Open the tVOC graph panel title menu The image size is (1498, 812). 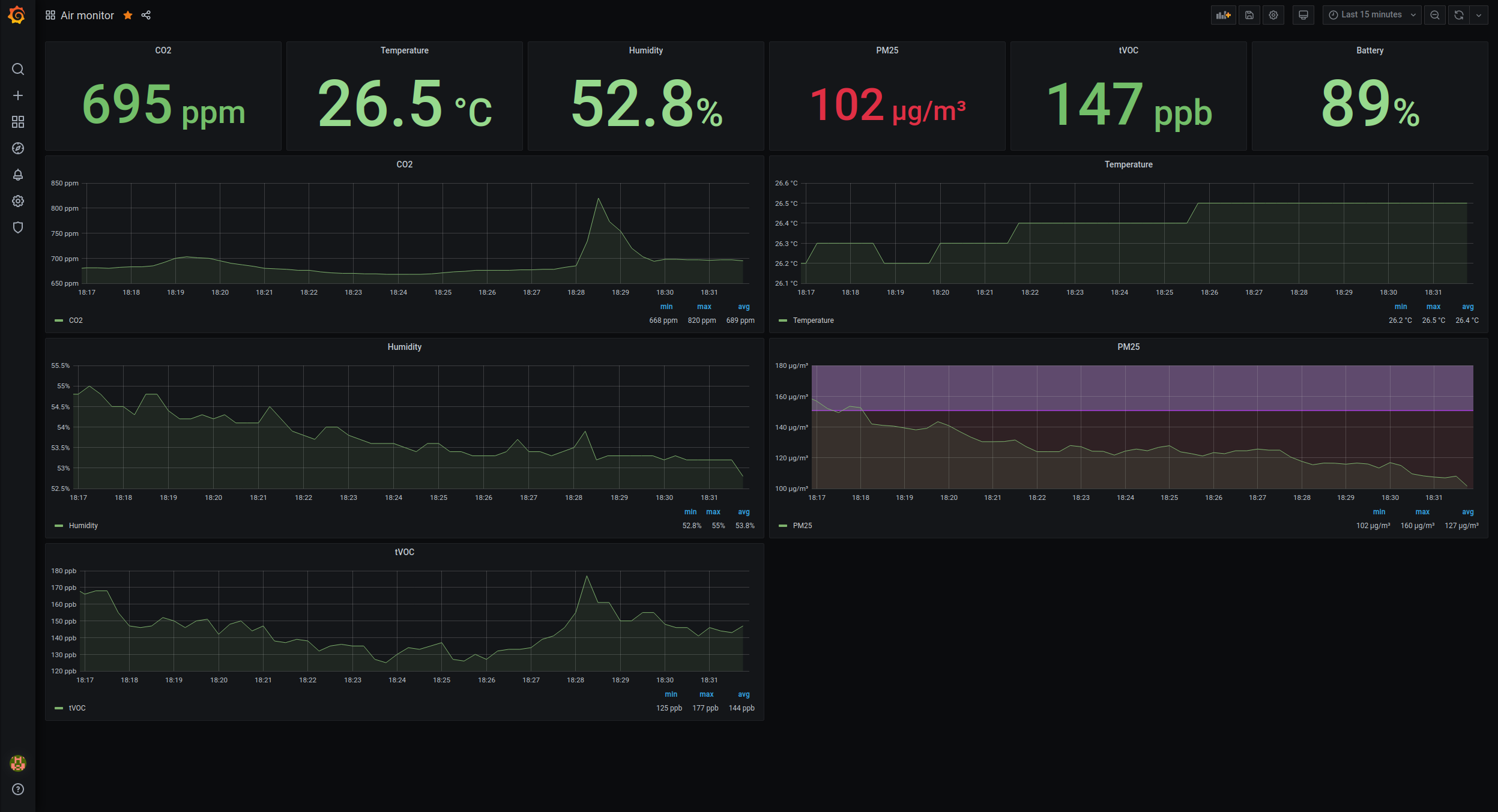click(x=404, y=552)
